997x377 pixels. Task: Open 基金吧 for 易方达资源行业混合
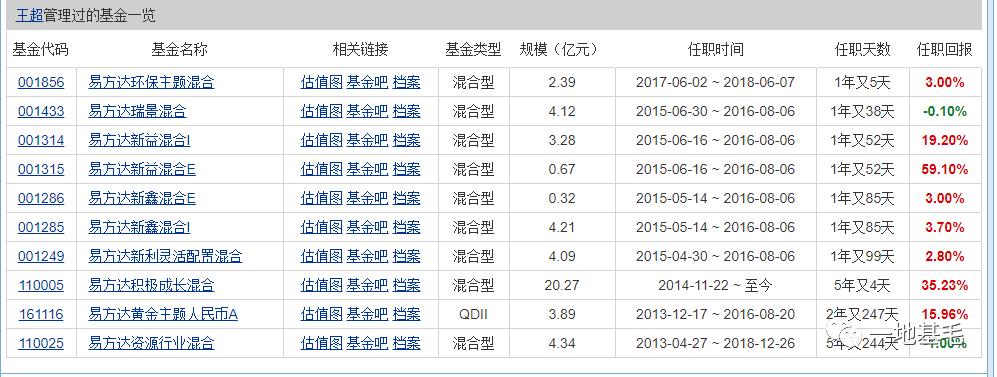point(367,343)
